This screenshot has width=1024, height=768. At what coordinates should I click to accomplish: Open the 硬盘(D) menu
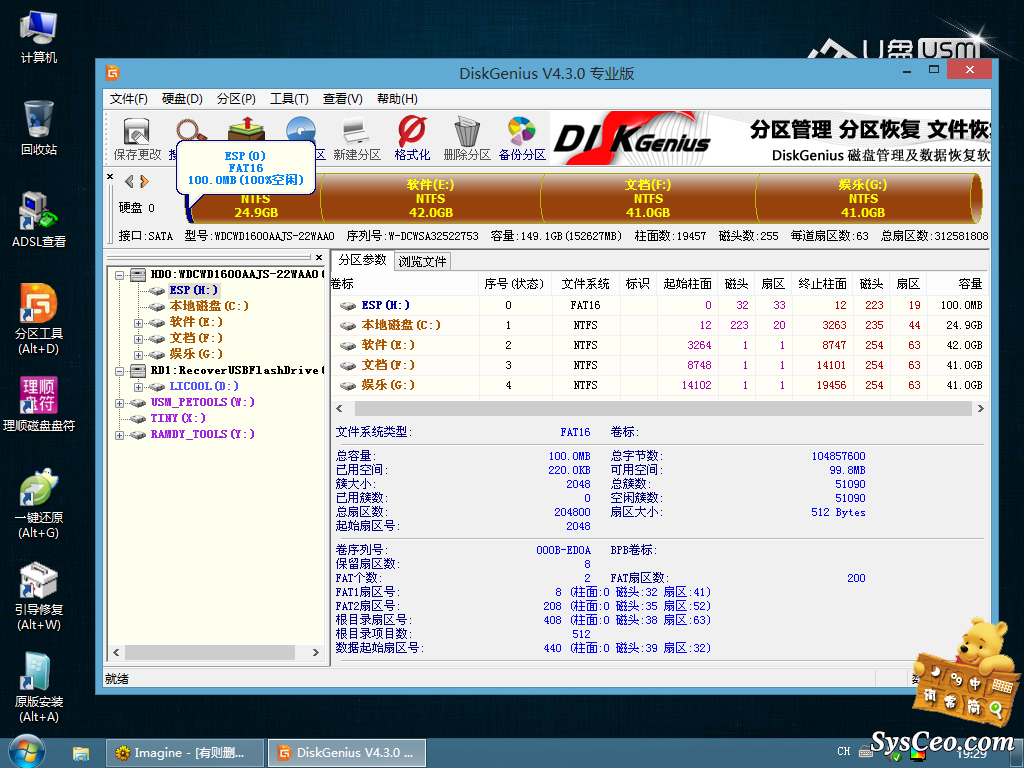coord(182,99)
